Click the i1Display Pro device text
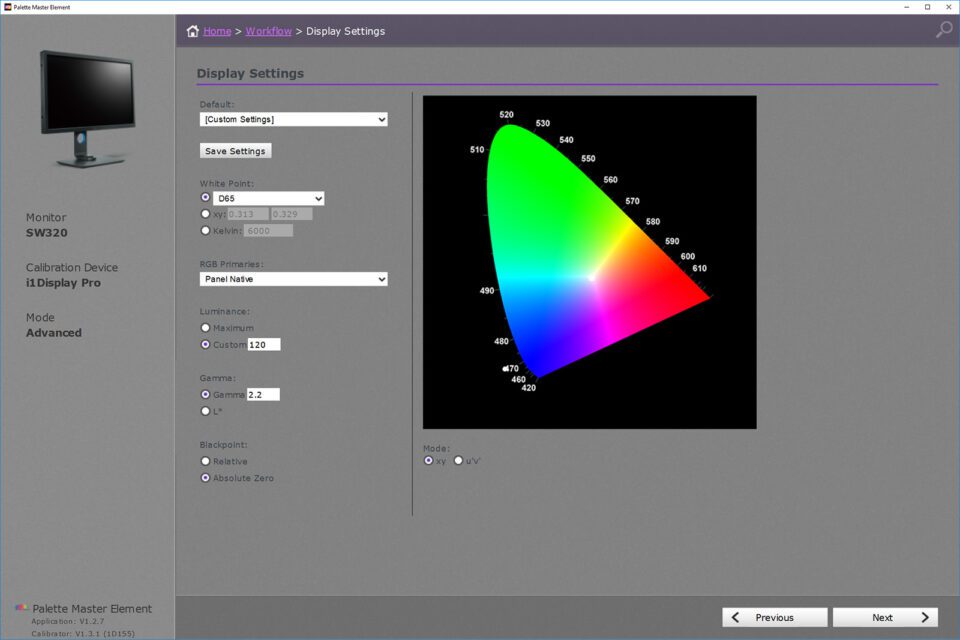The image size is (960, 640). [63, 283]
